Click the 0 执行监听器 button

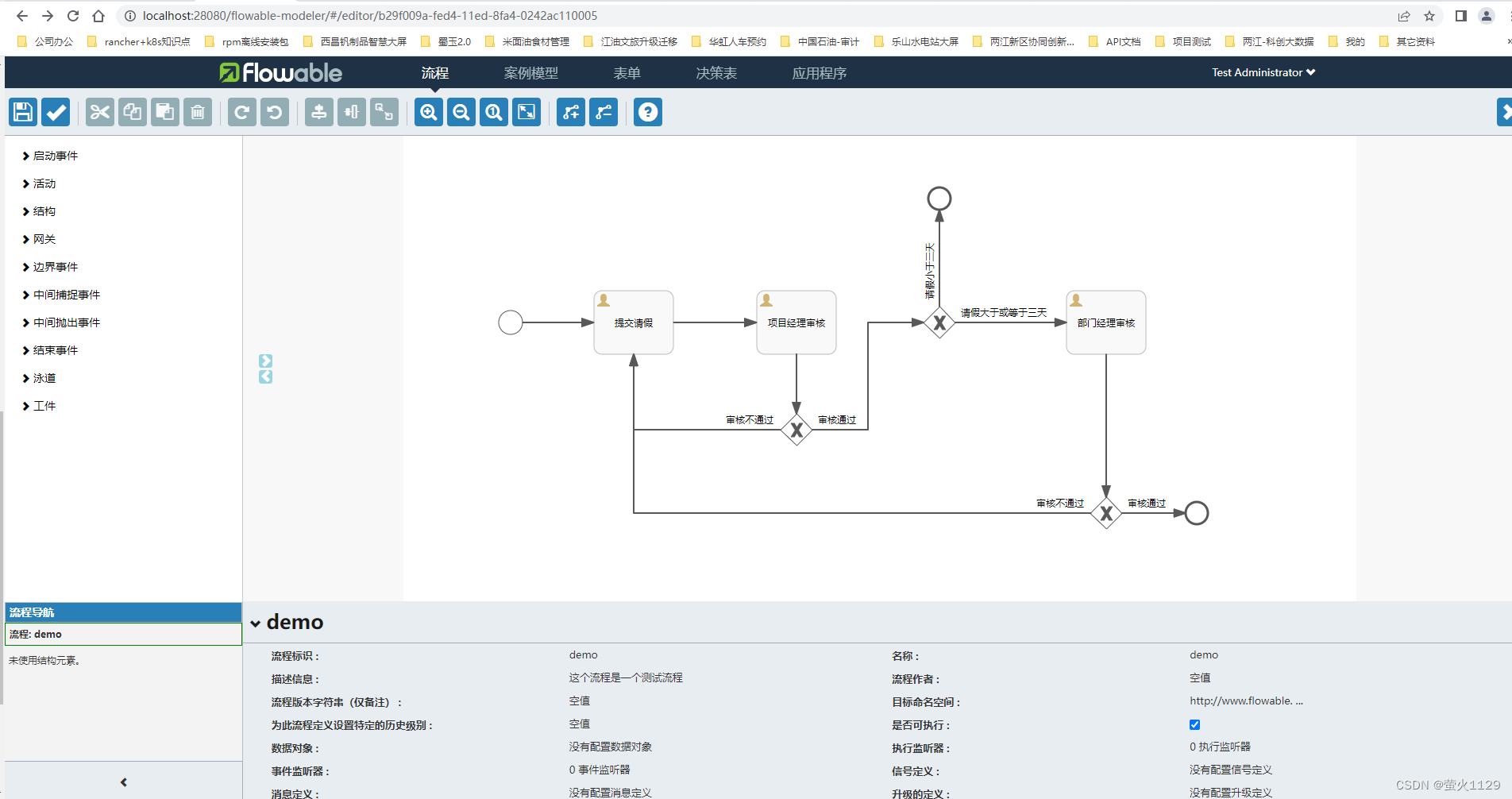1220,747
